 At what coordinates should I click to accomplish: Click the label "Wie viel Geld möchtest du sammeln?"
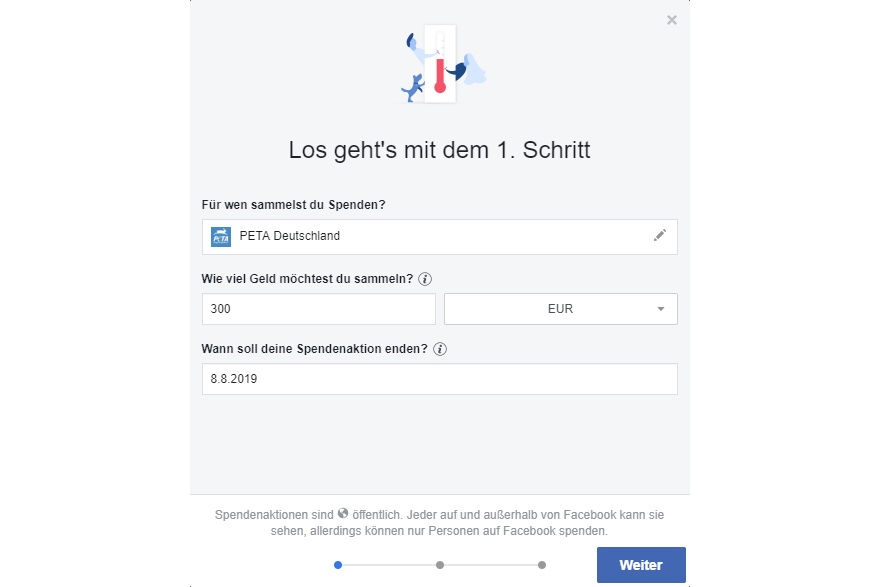click(308, 279)
